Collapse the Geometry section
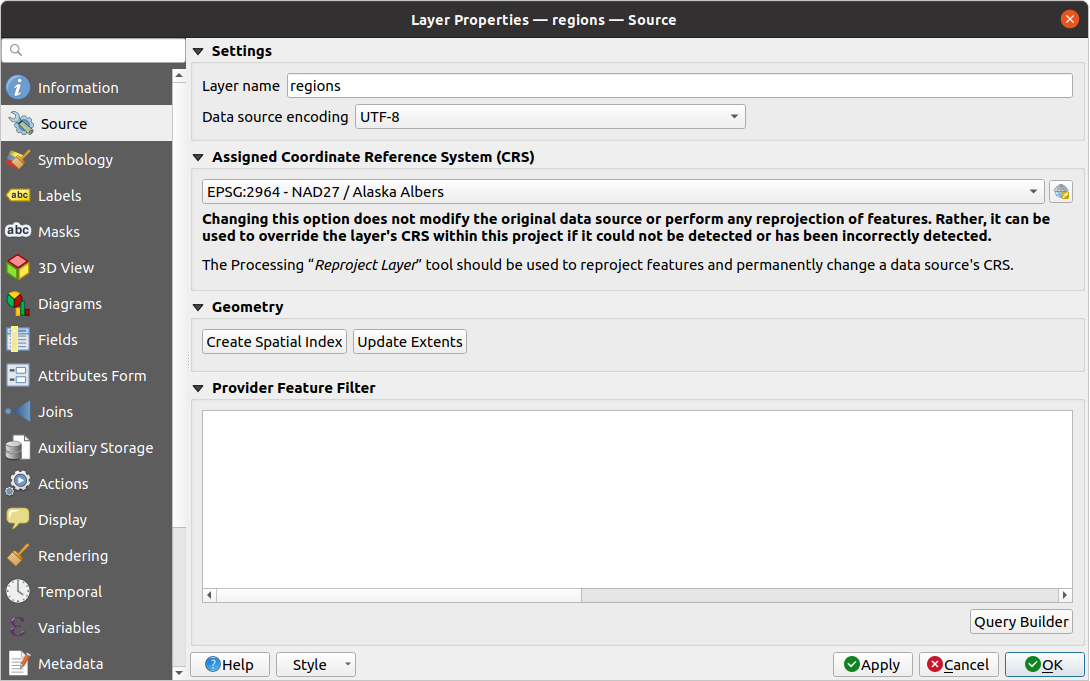The width and height of the screenshot is (1090, 681). click(198, 307)
